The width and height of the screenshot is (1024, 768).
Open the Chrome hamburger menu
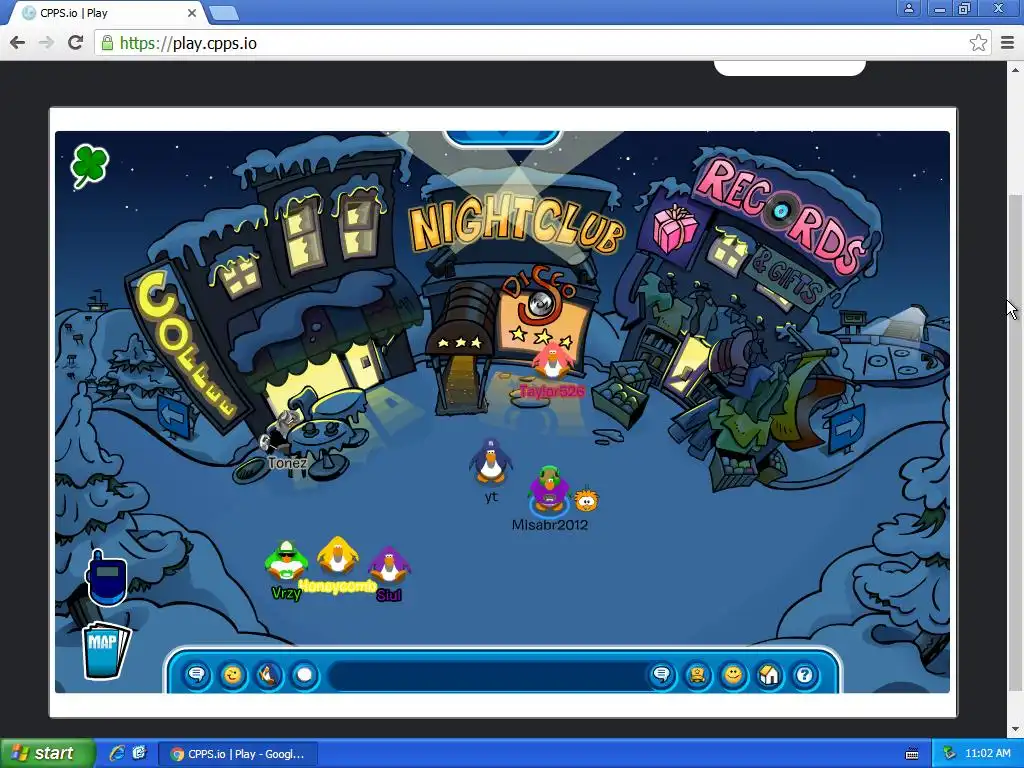click(1007, 43)
